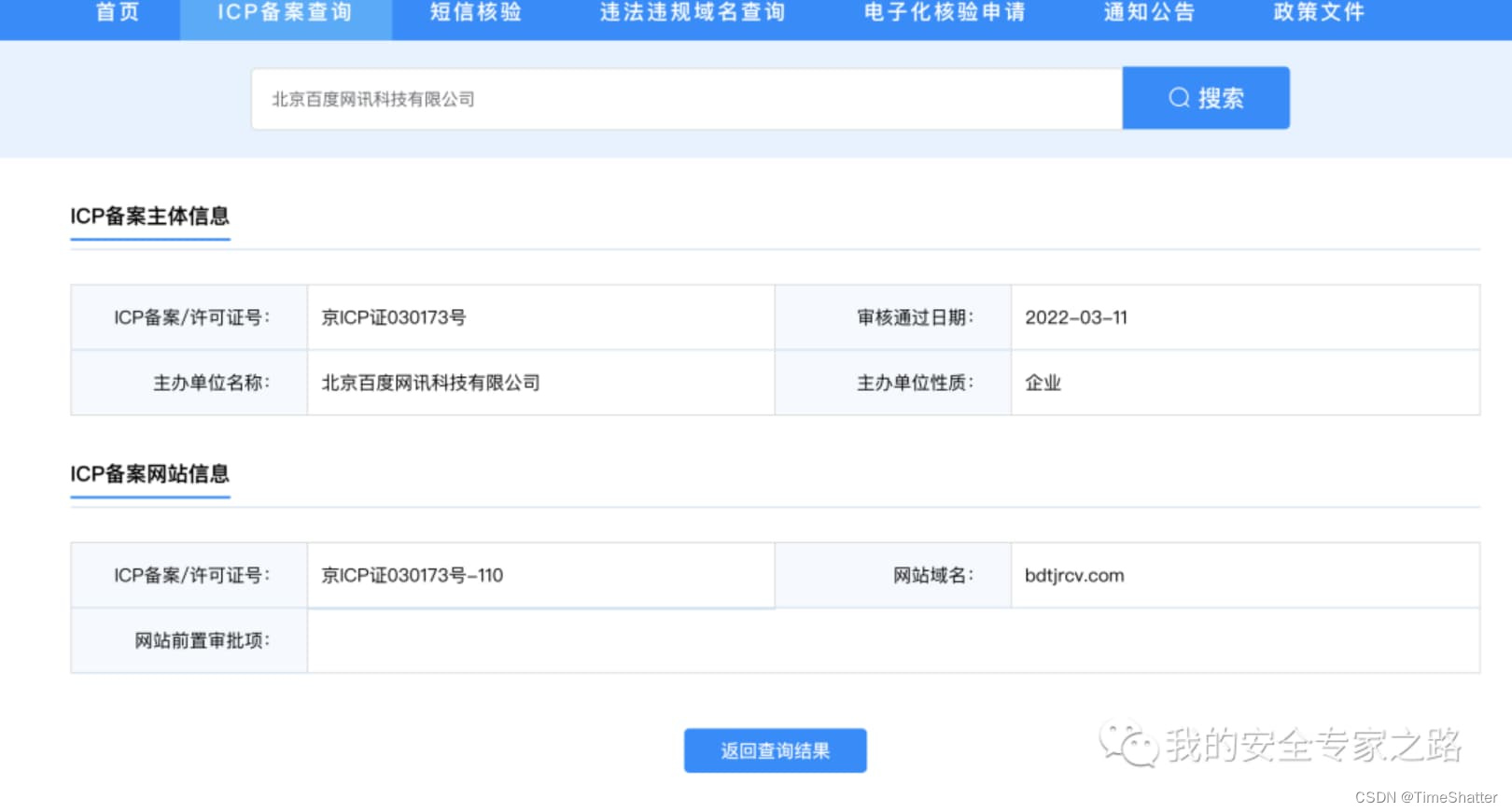Select organizer name 北京百度网讯科技有限公司 in table

point(430,383)
